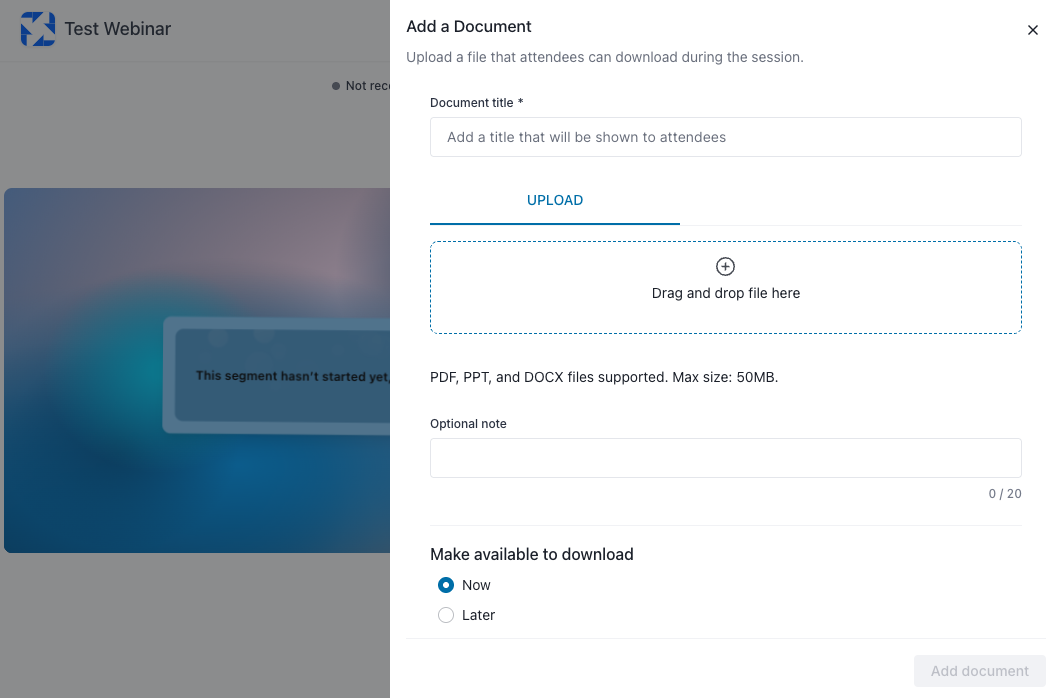
Task: Click 'This segment hasn't started yet' message
Action: 293,376
